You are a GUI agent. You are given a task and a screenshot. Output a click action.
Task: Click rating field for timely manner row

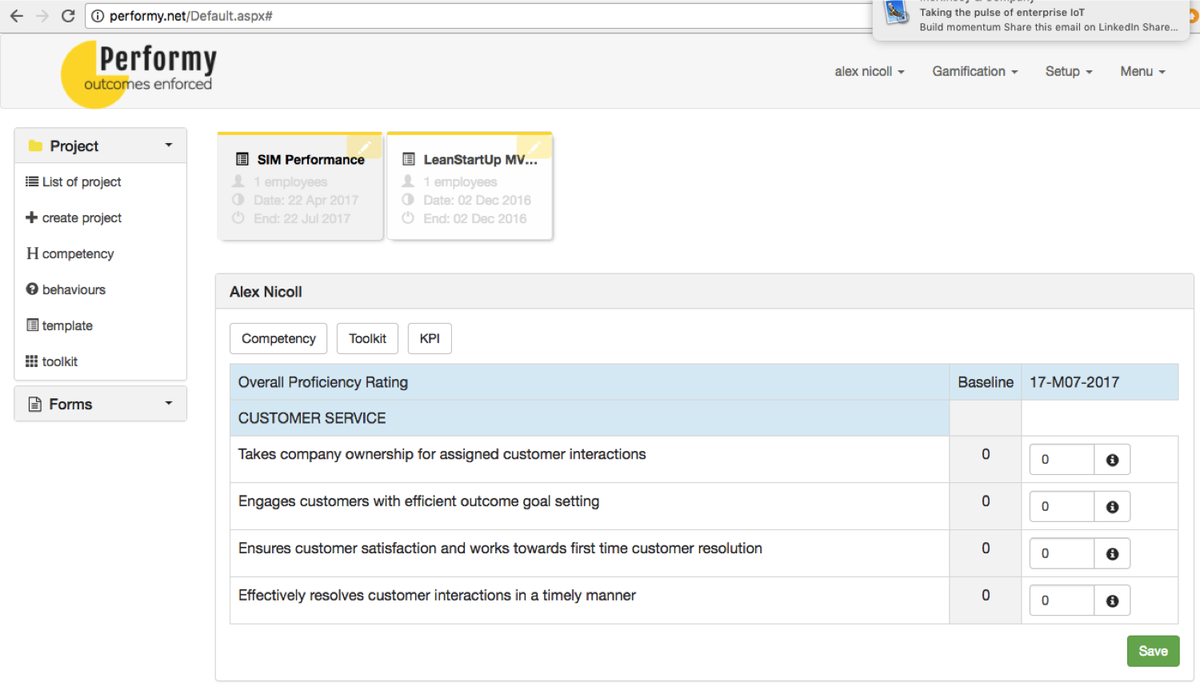1062,601
